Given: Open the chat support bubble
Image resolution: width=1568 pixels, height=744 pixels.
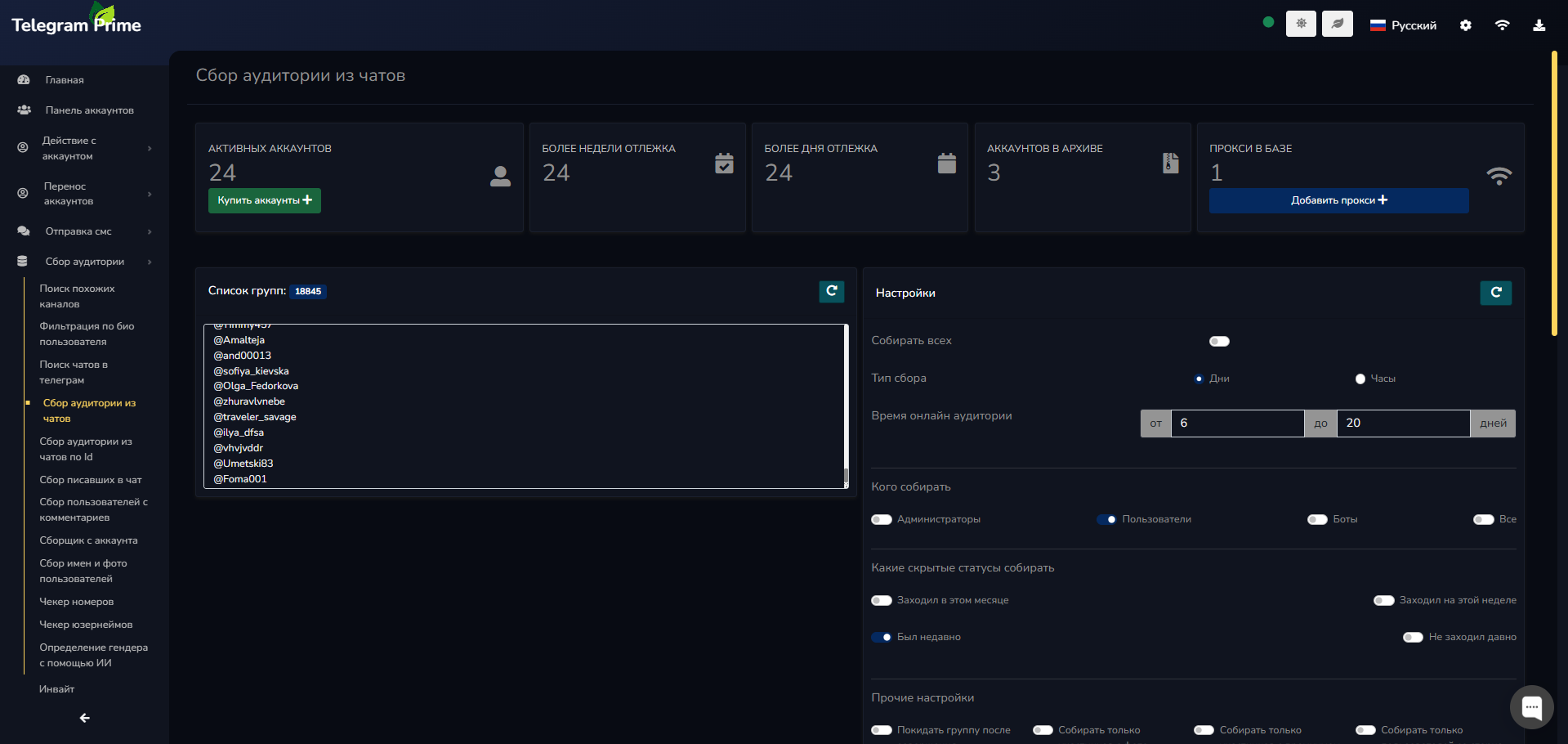Looking at the screenshot, I should tap(1531, 706).
